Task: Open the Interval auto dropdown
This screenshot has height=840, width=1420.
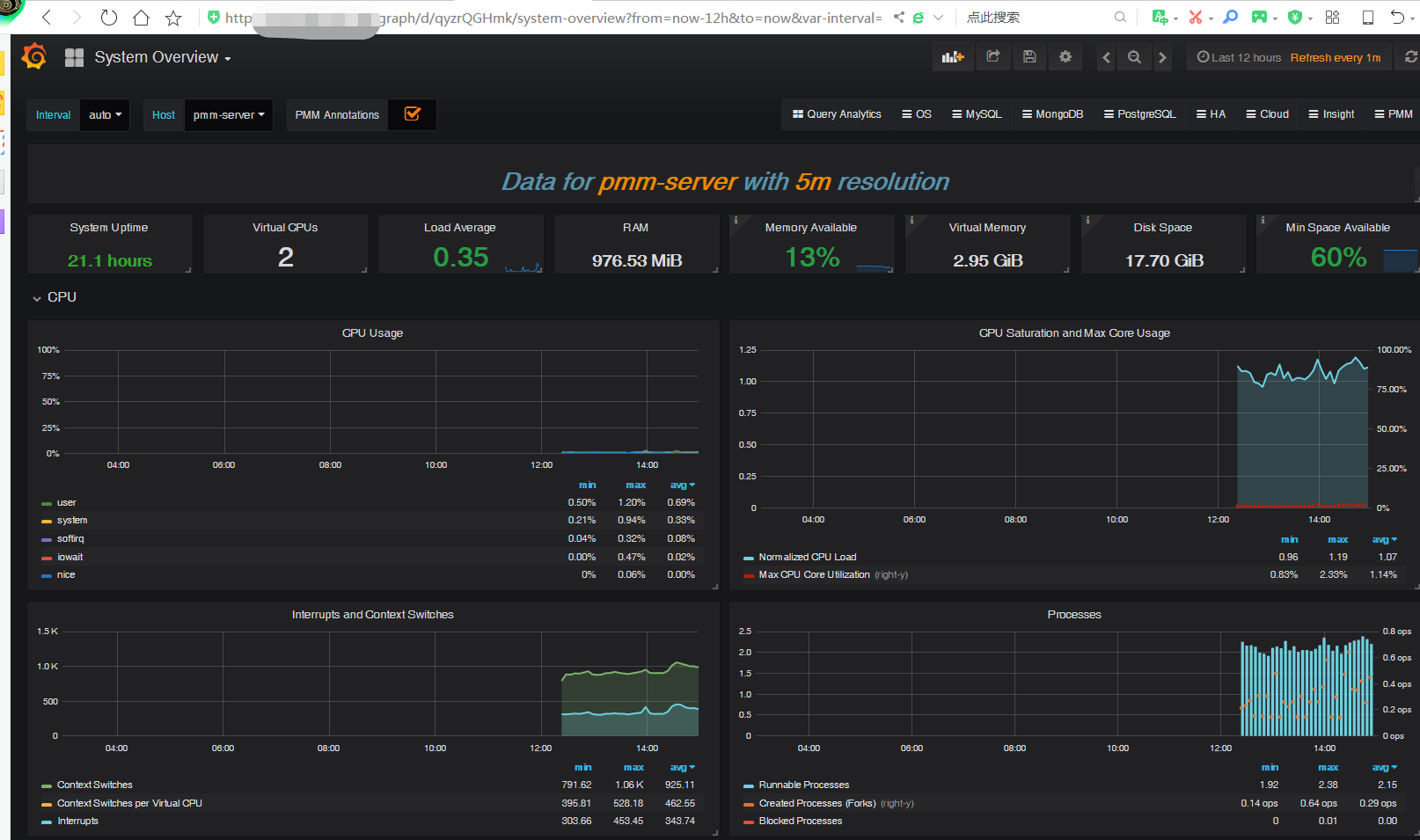Action: 105,115
